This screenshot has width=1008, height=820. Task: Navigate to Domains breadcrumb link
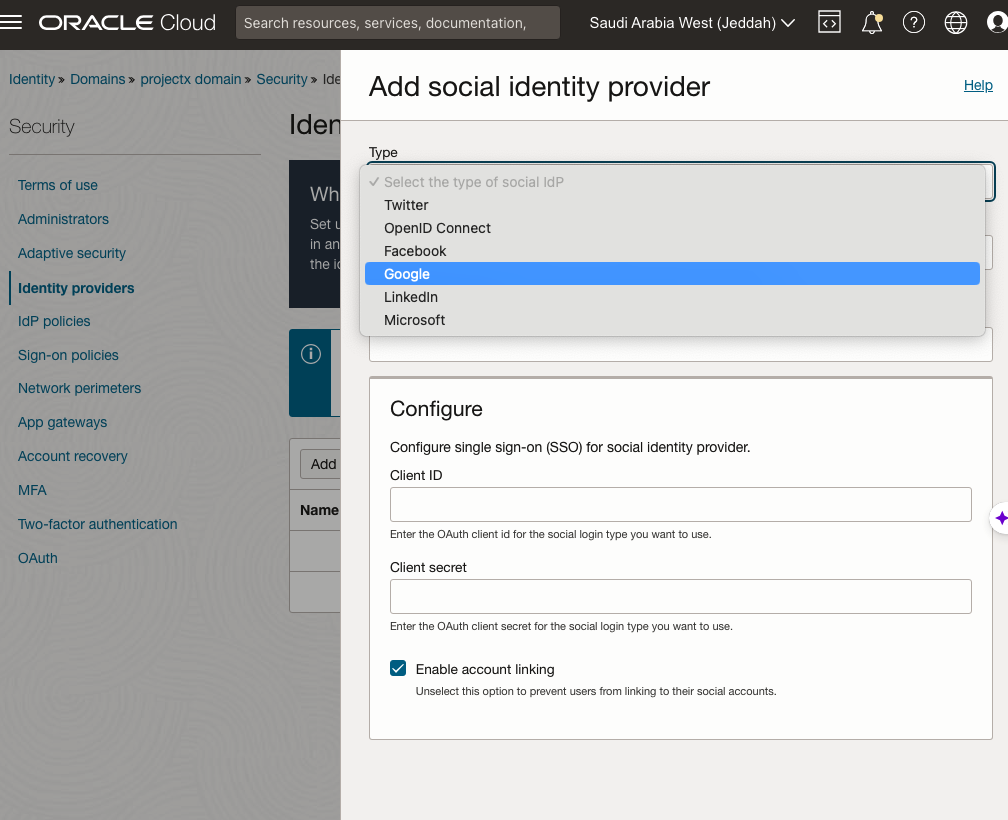97,79
